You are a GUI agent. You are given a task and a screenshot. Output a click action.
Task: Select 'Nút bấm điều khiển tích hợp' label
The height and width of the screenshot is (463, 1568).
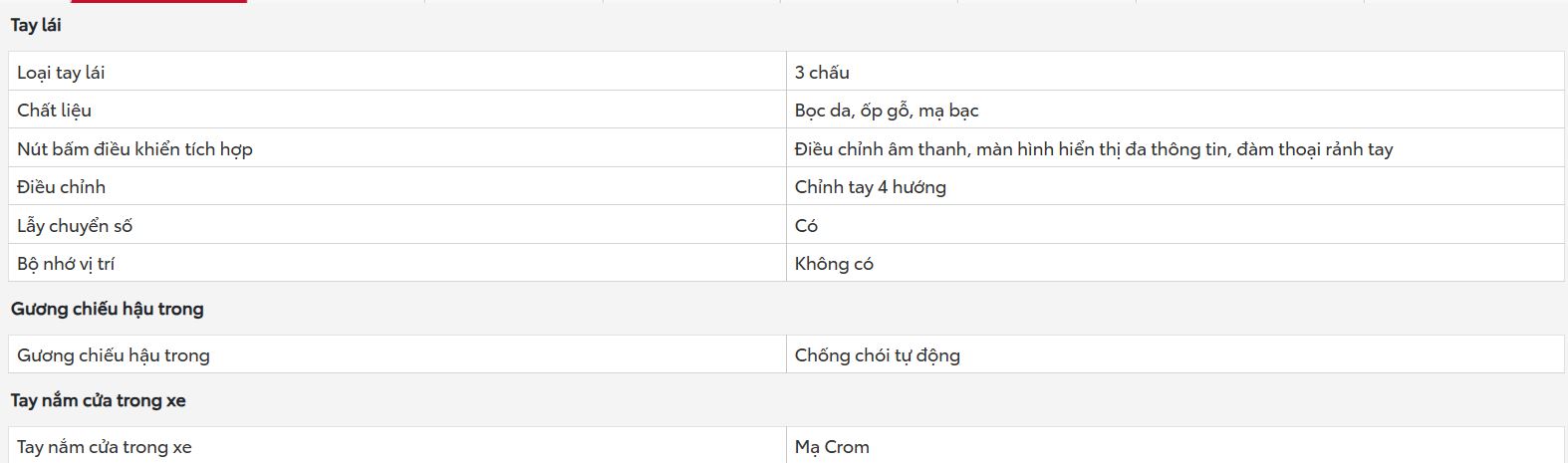click(134, 149)
